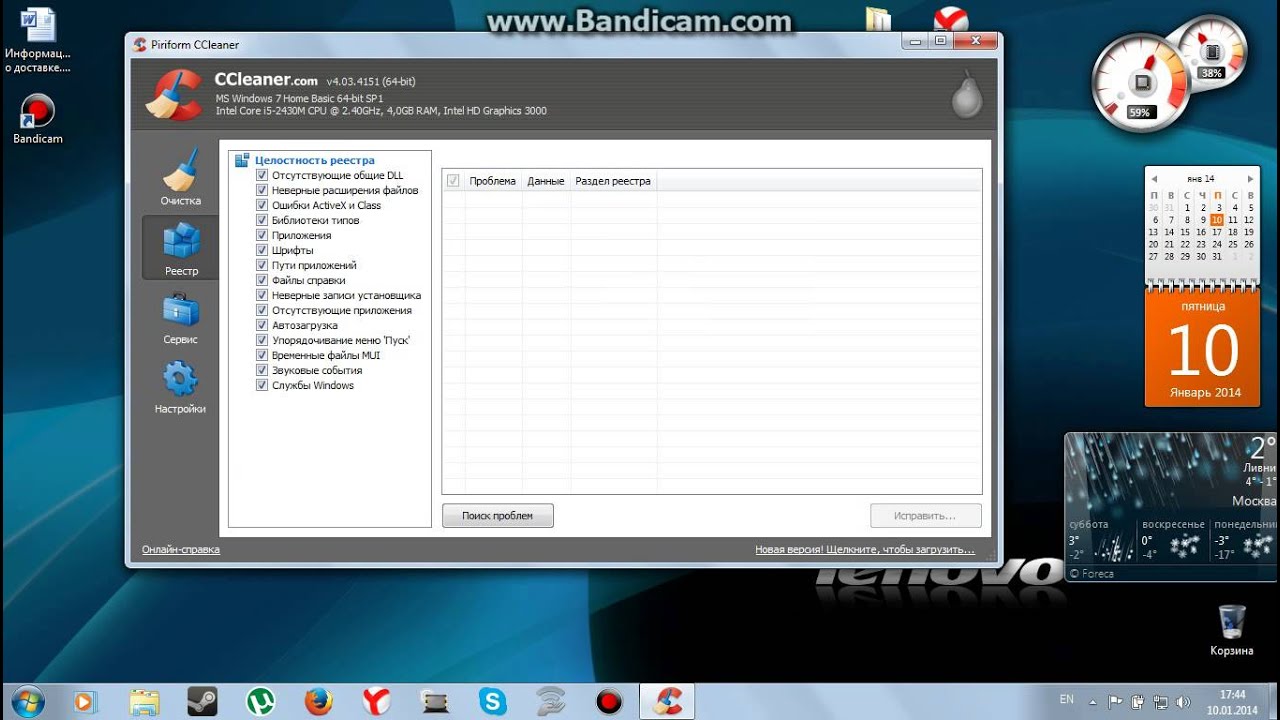Screen dimensions: 1280x720
Task: Toggle Библиотеки типов checkbox
Action: pos(262,220)
